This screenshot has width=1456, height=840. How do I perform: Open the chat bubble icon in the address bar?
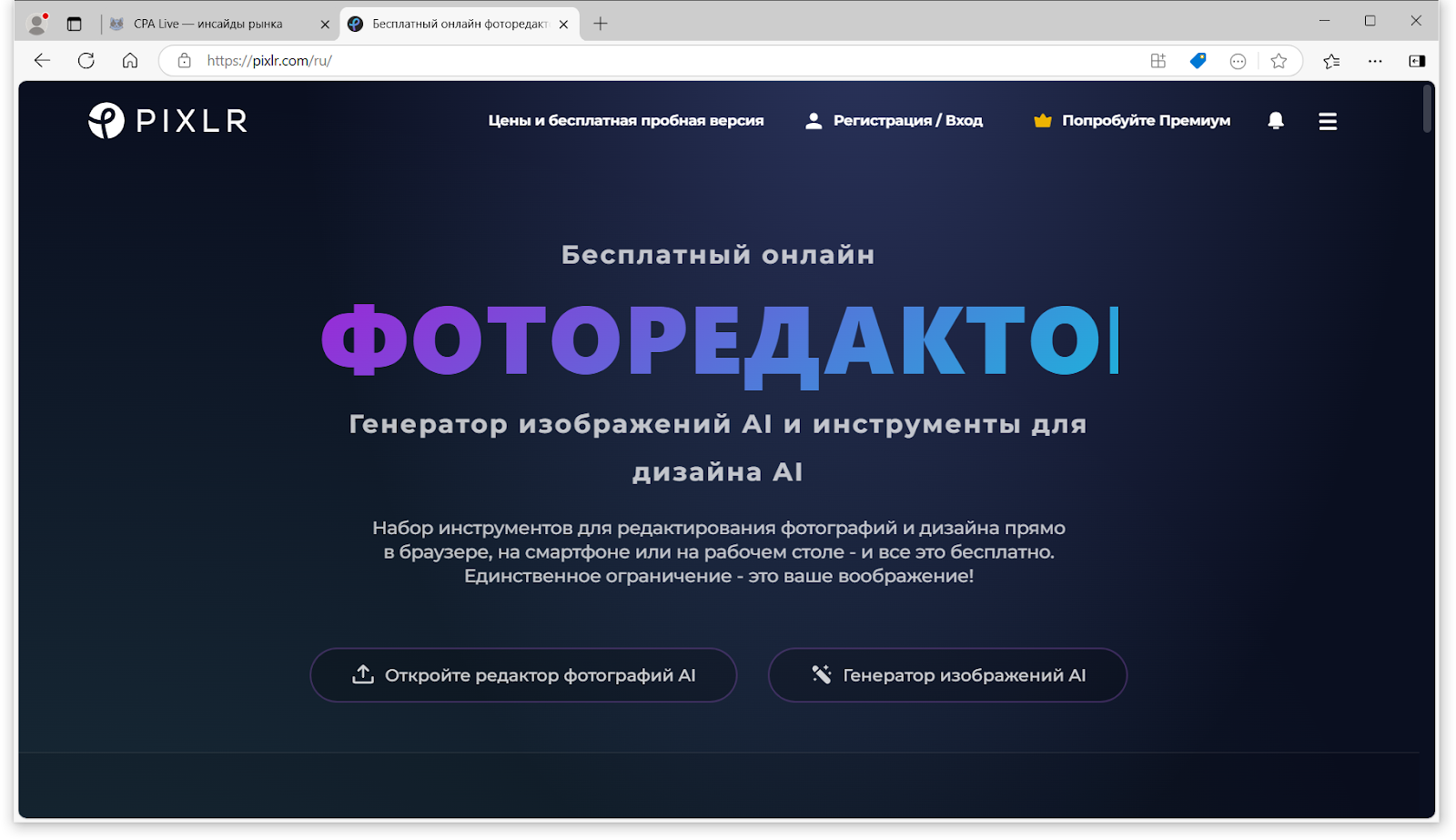click(x=1238, y=61)
